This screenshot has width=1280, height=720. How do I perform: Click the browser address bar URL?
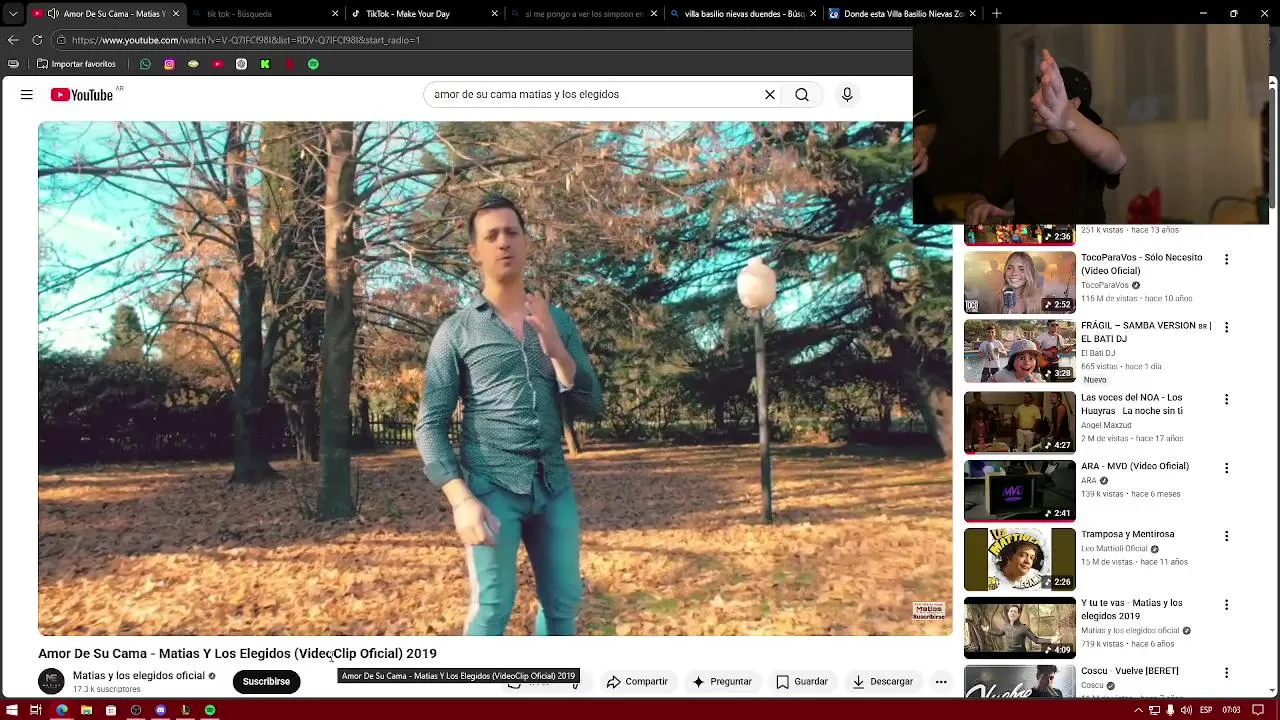click(x=246, y=40)
